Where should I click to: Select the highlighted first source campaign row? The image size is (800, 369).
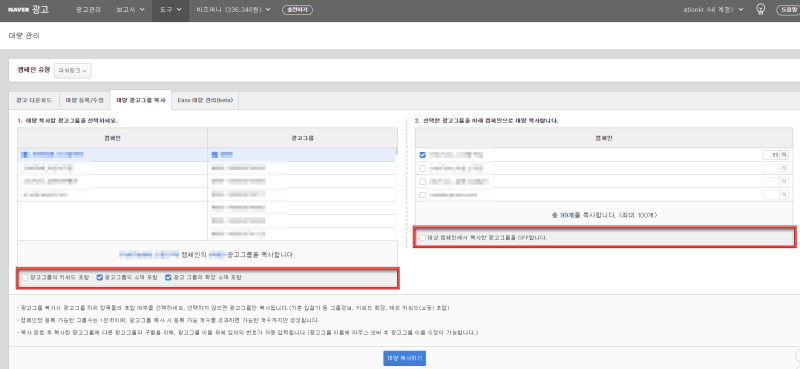112,155
